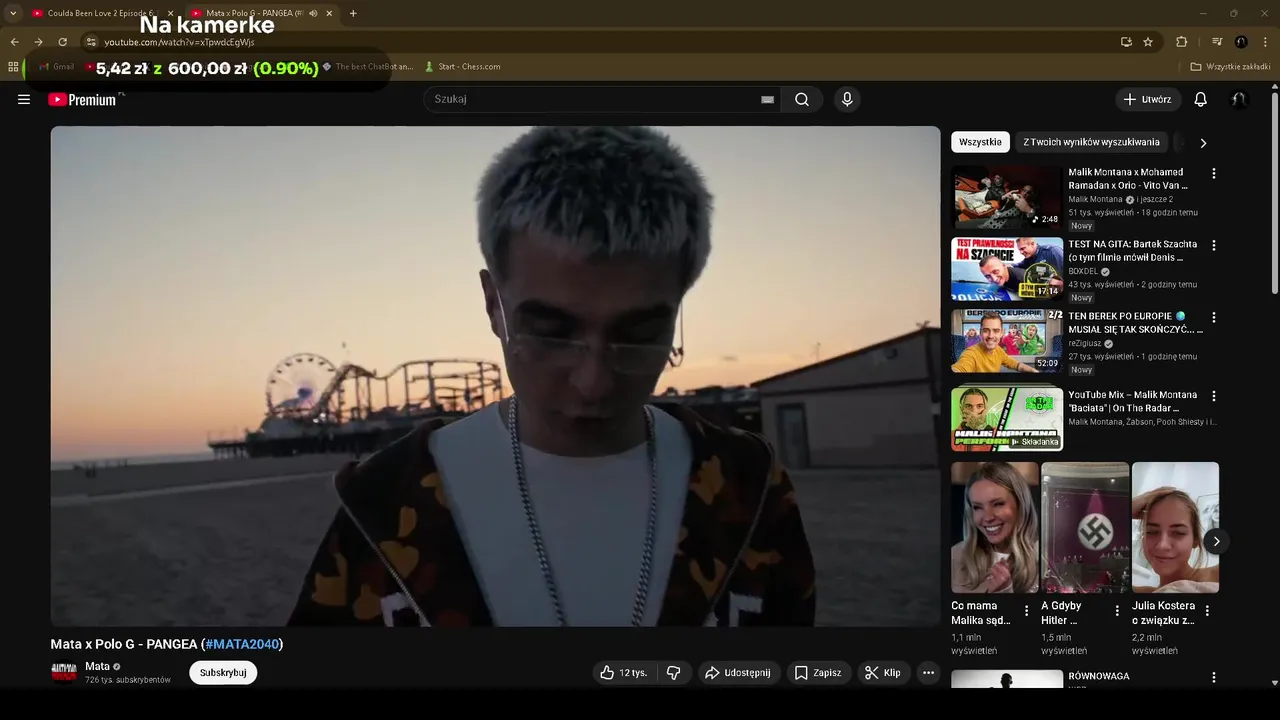Click install app icon in address bar

1126,42
